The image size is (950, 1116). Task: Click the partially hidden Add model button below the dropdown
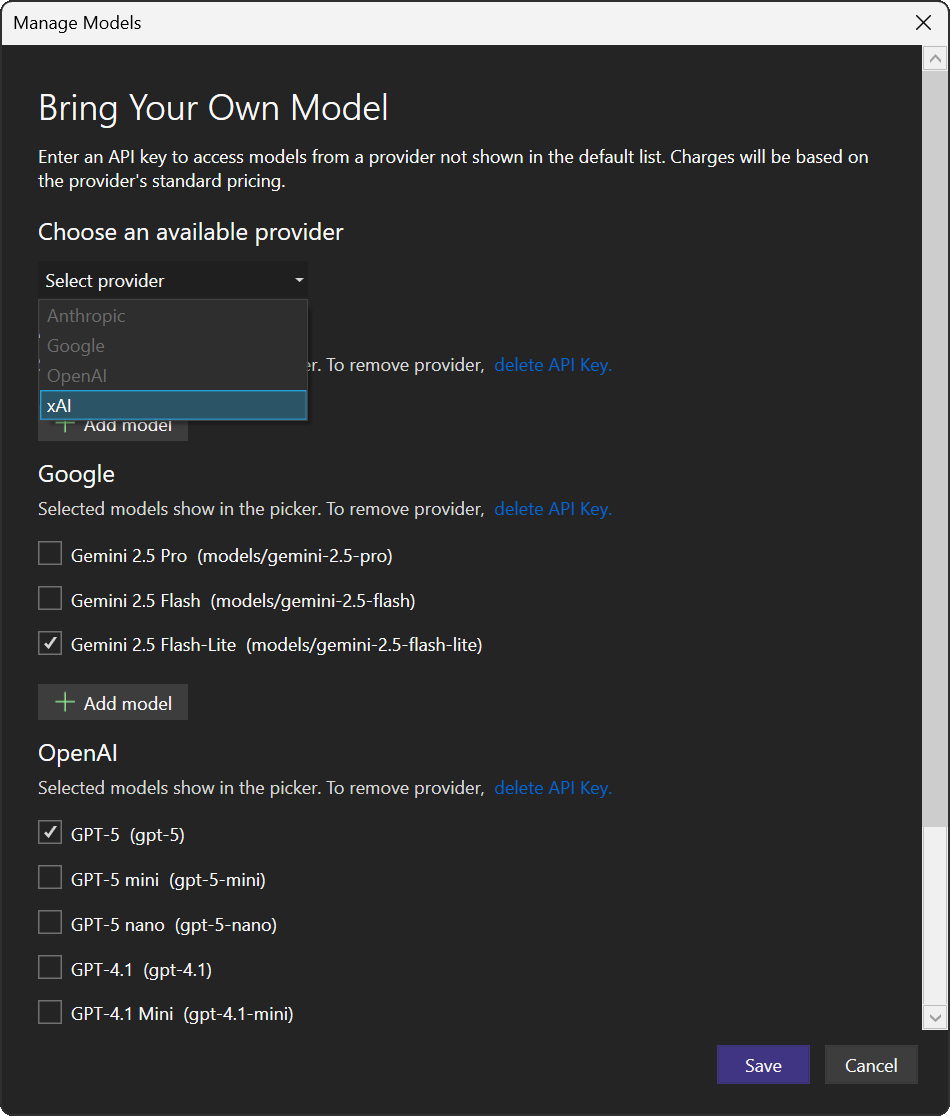coord(113,430)
